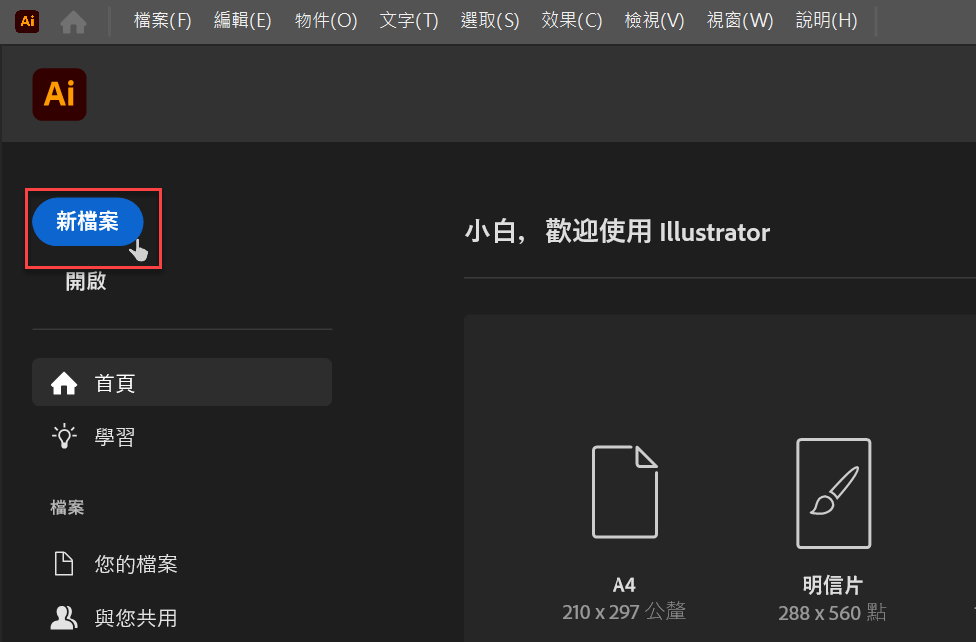Open the 視窗(W) menu
976x642 pixels.
pos(739,21)
